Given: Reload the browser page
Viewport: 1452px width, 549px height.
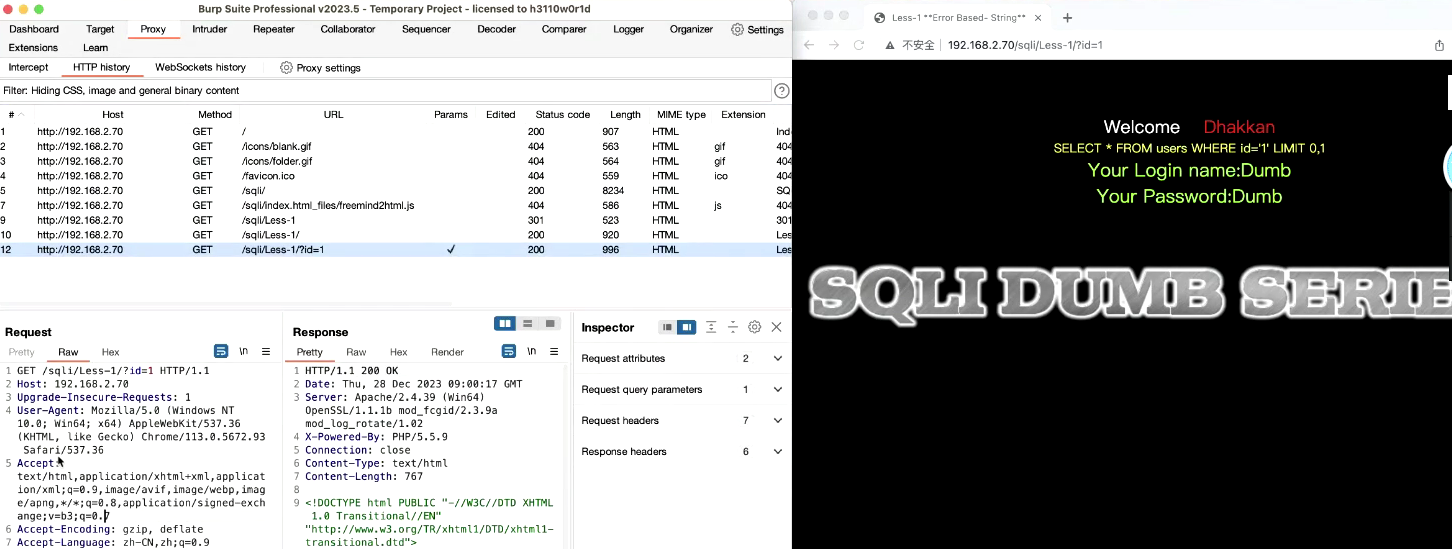Looking at the screenshot, I should coord(859,45).
